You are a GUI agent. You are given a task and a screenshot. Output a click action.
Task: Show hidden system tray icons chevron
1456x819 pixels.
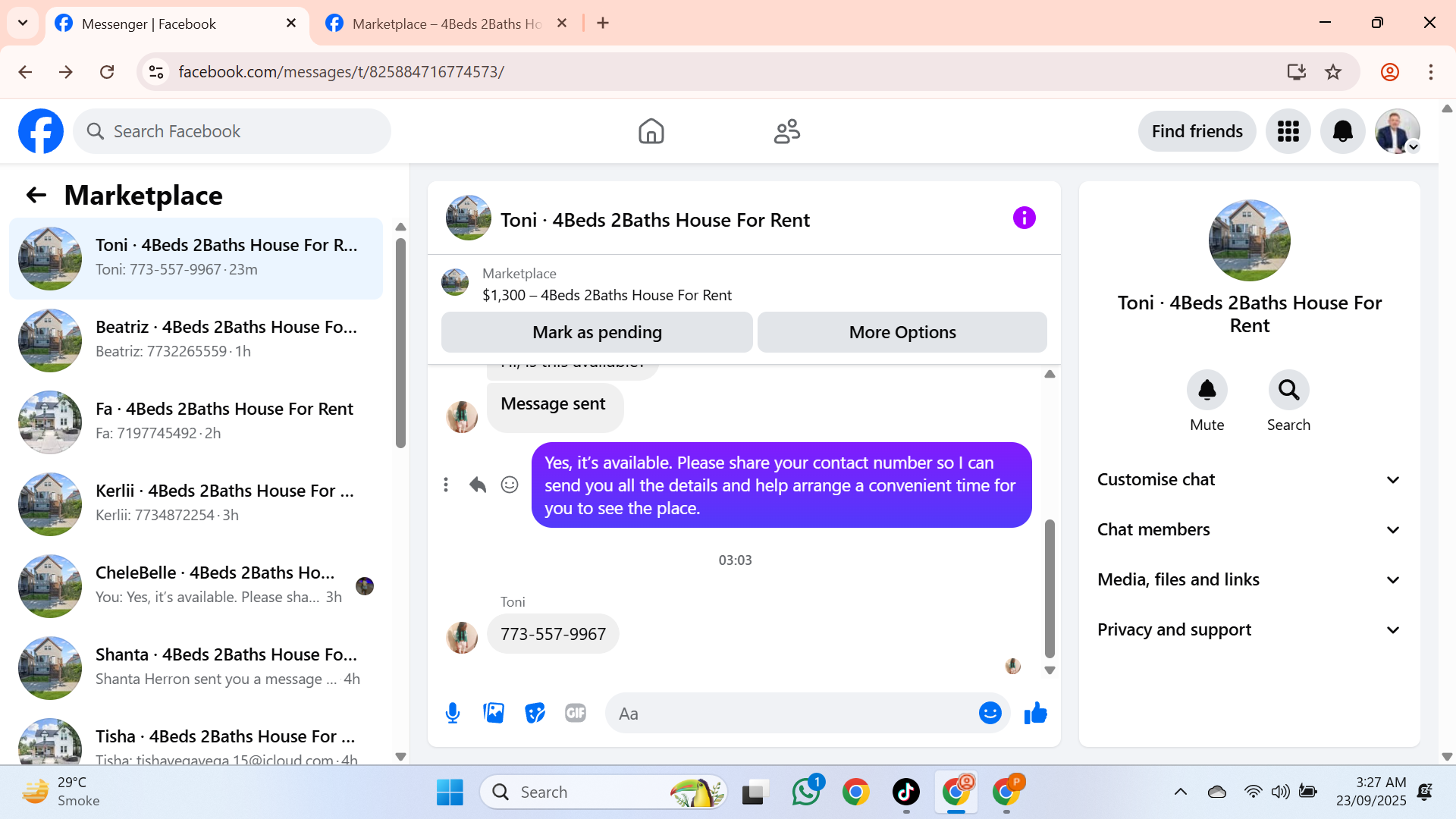click(1180, 792)
